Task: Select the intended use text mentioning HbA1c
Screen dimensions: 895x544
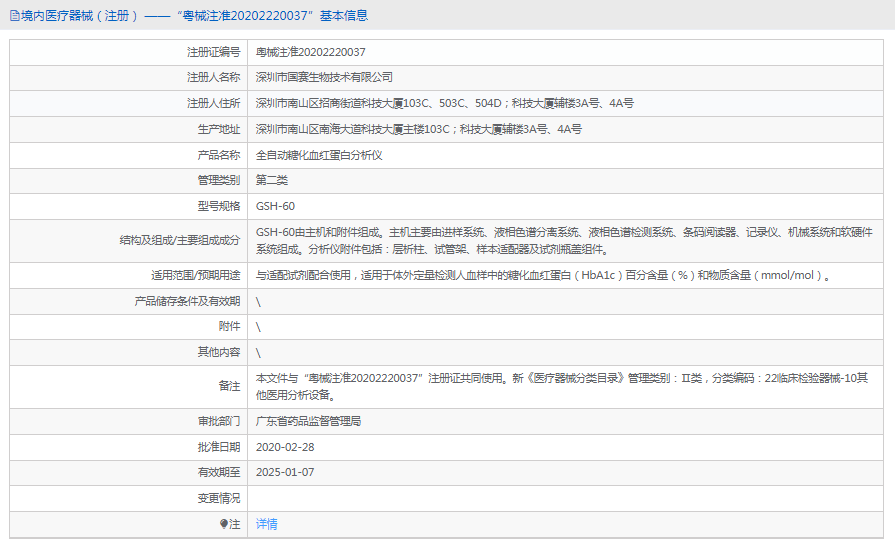Action: [x=543, y=275]
